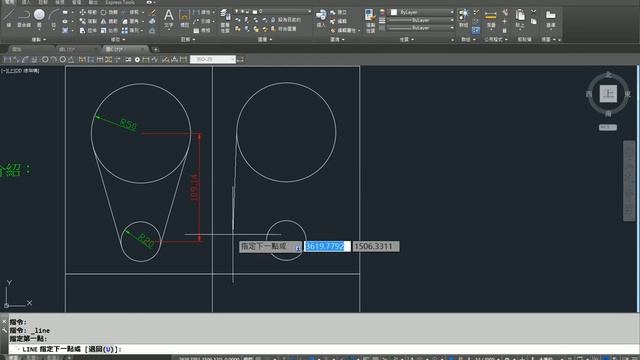640x360 pixels.
Task: Open the ByLayer color dropdown
Action: (x=422, y=12)
